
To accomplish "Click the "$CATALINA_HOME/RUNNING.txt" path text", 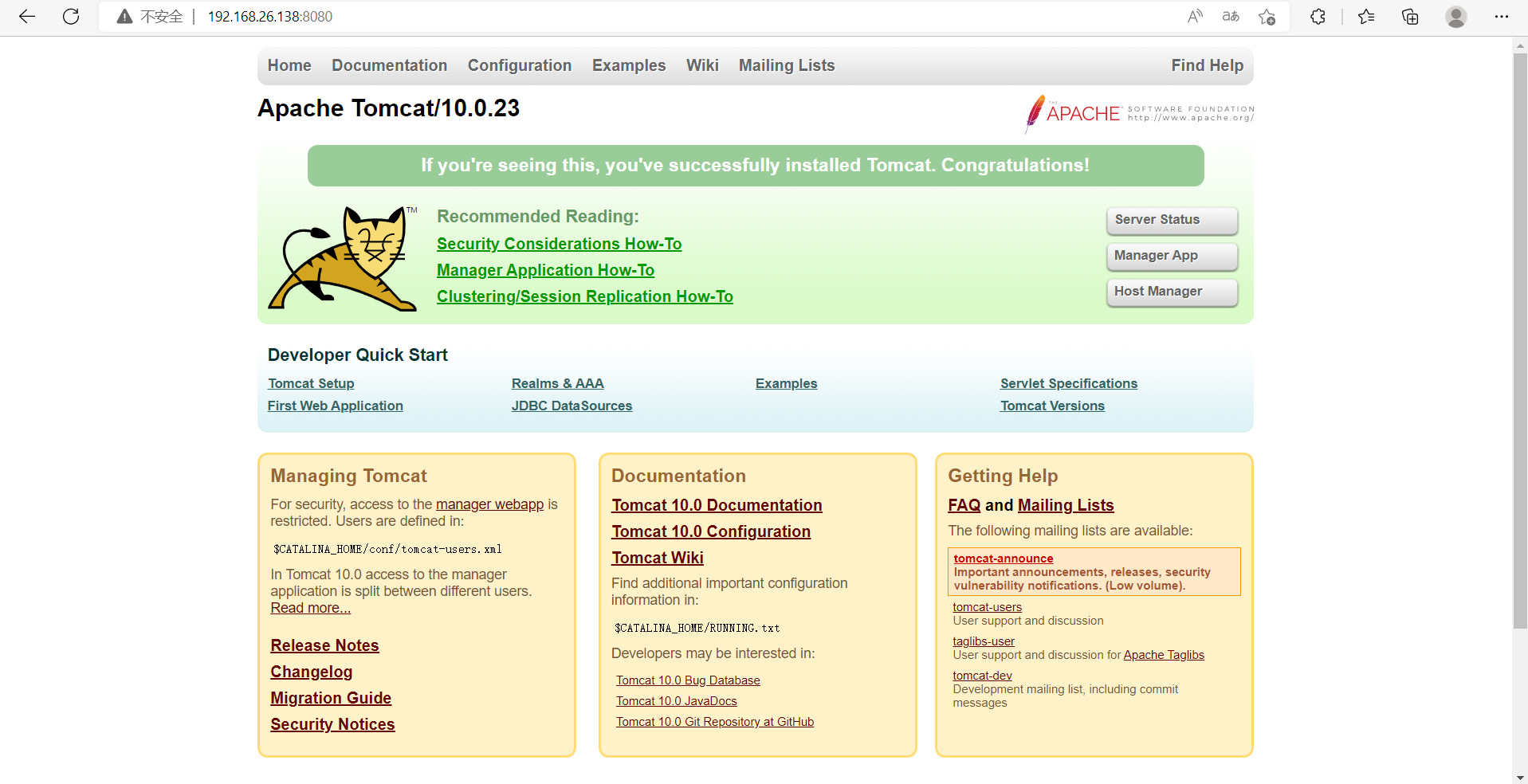I will (x=697, y=628).
